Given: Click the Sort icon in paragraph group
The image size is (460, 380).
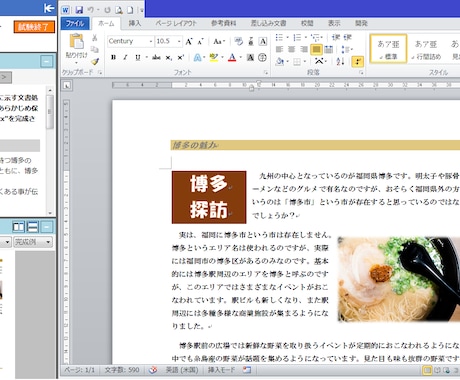Looking at the screenshot, I should [340, 61].
